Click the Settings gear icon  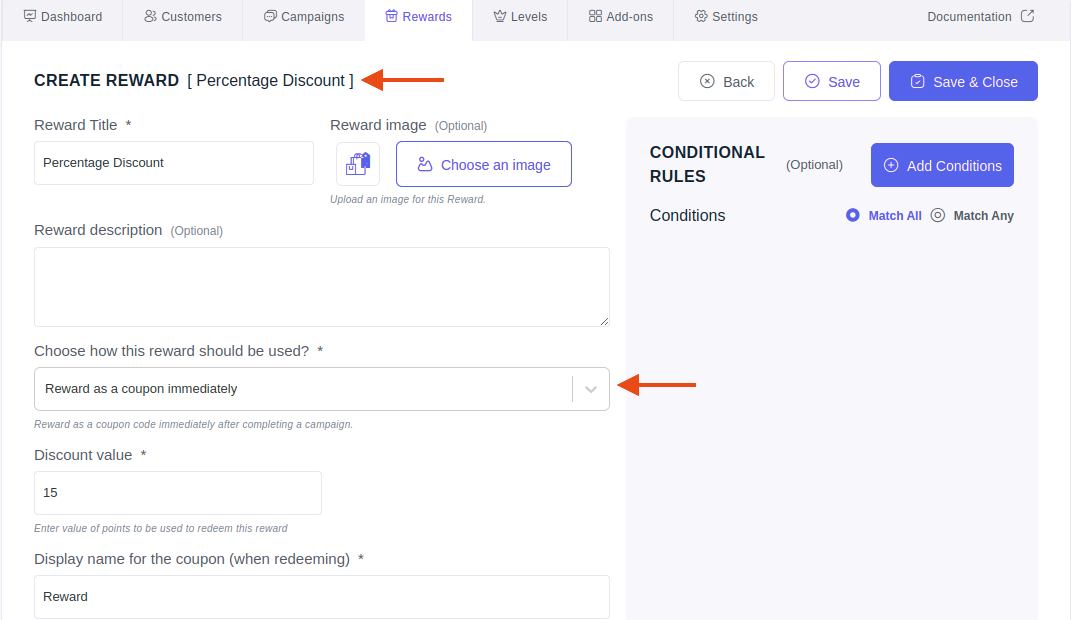pyautogui.click(x=701, y=16)
